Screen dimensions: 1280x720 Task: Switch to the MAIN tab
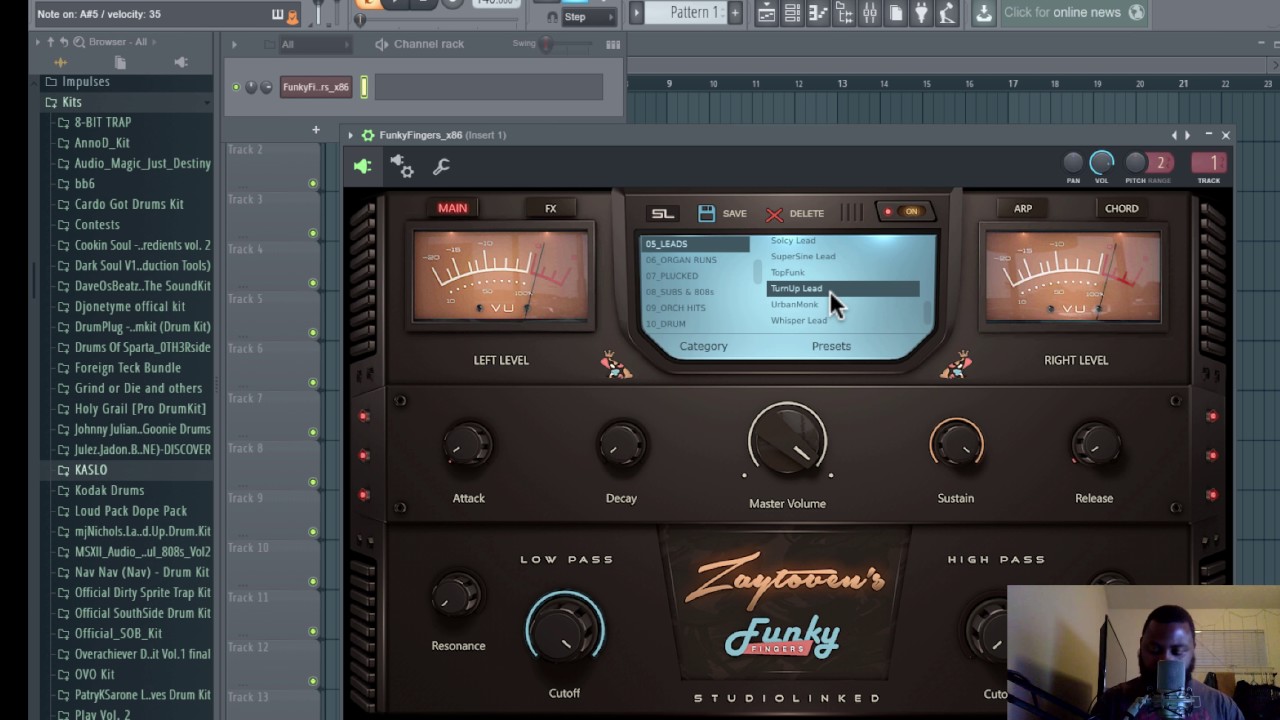coord(452,208)
